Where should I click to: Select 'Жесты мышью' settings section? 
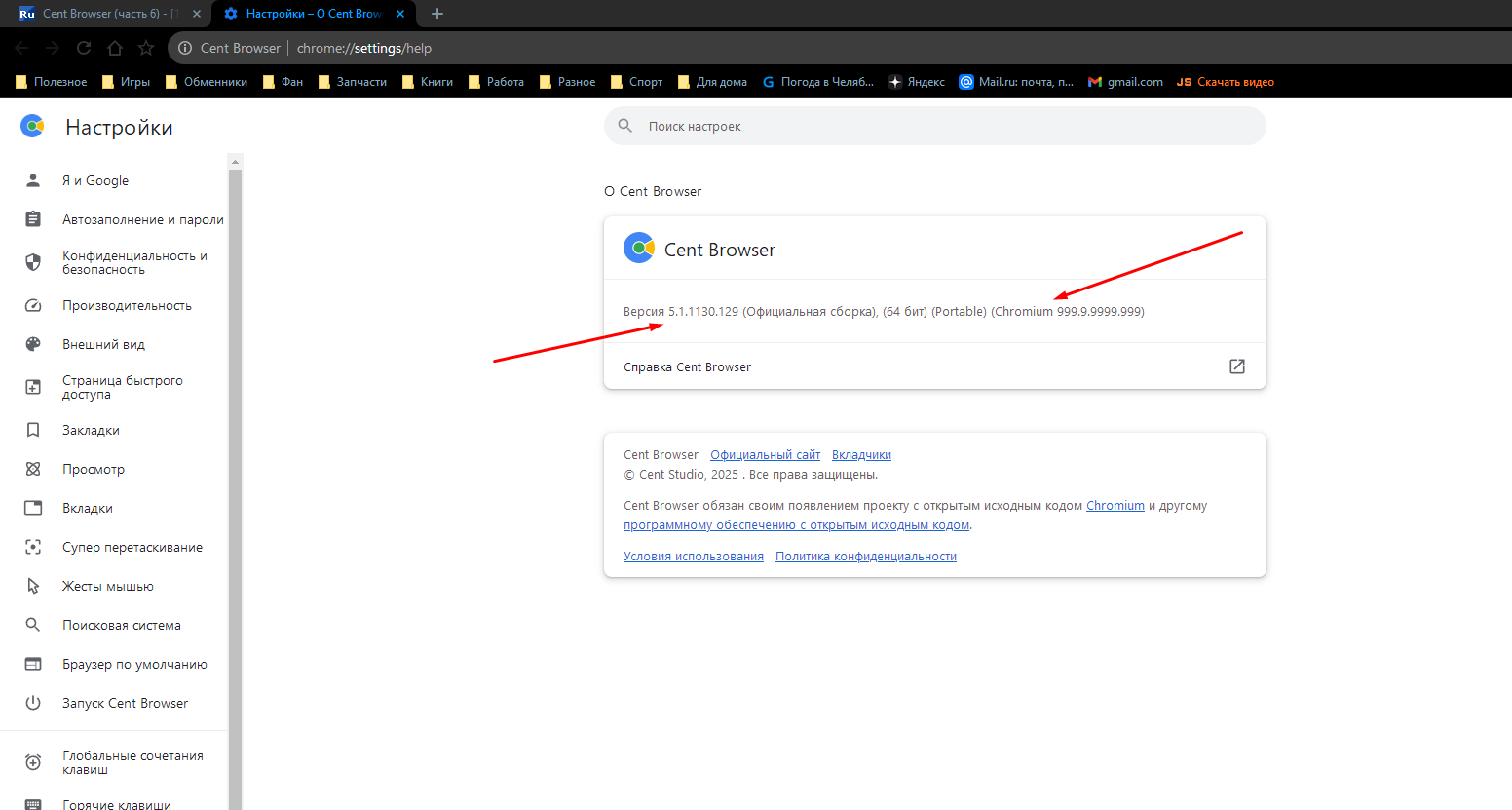[107, 586]
